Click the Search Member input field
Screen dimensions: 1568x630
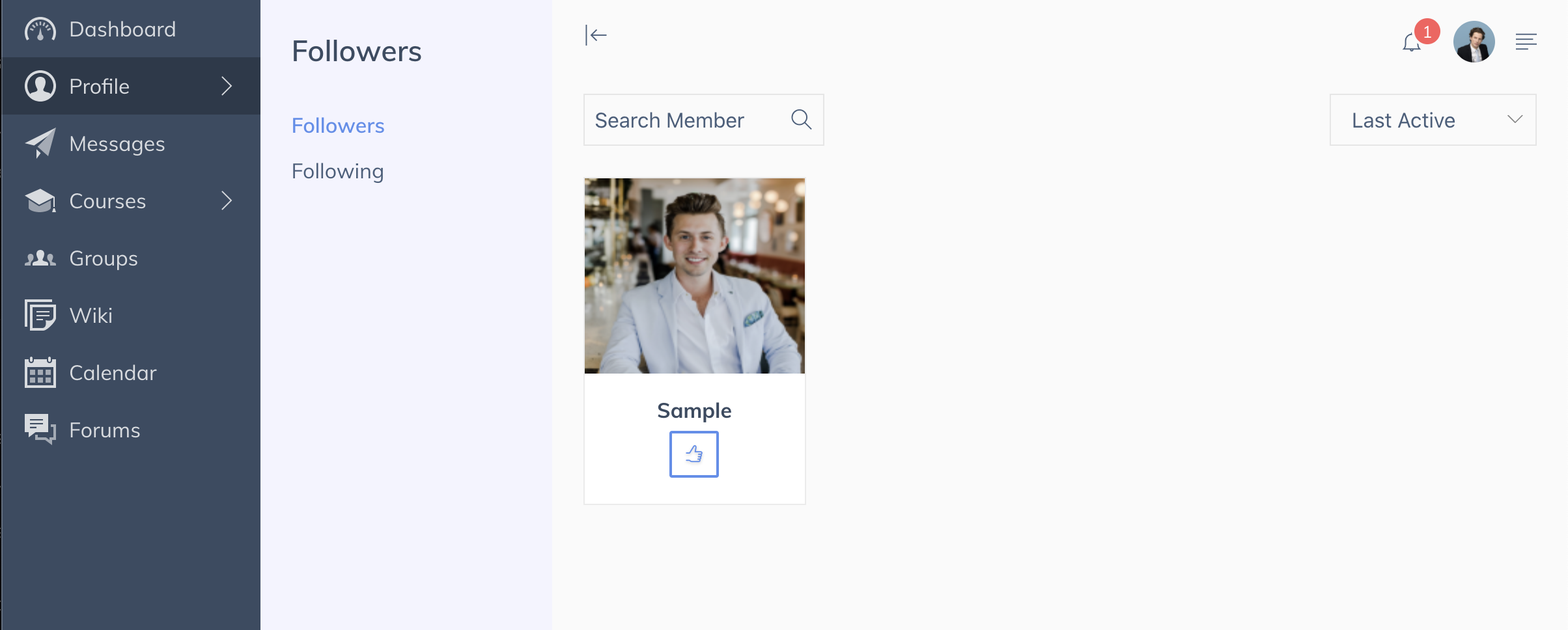pyautogui.click(x=703, y=120)
